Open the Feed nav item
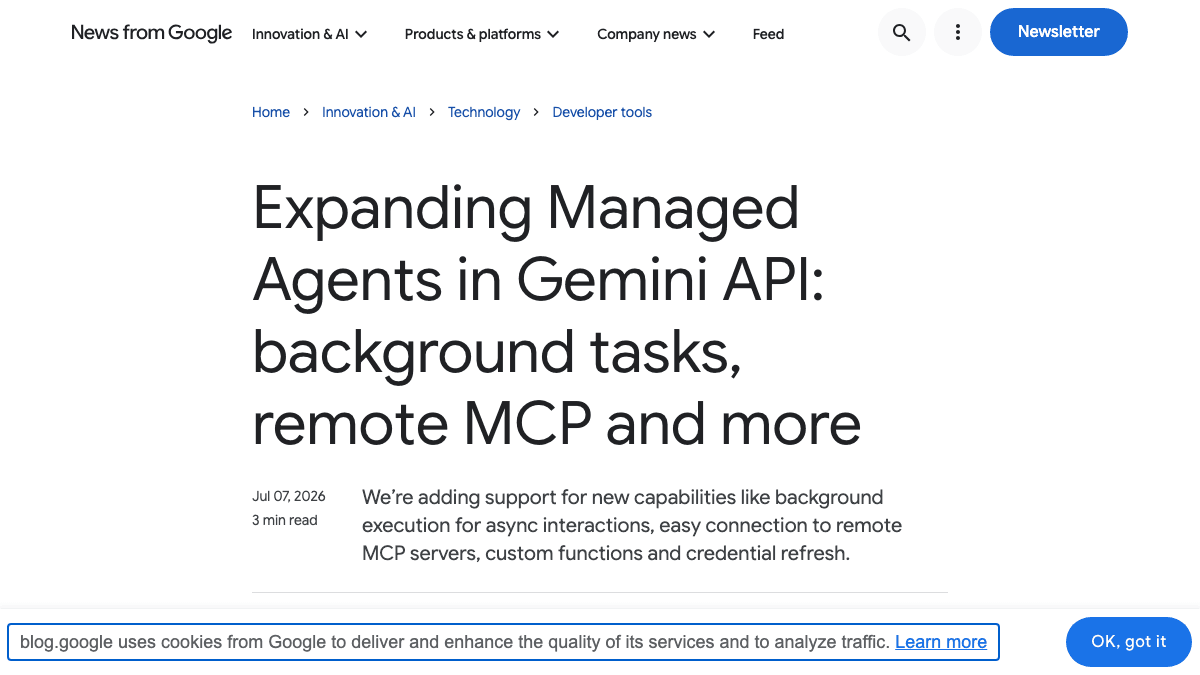Image resolution: width=1200 pixels, height=675 pixels. 768,34
